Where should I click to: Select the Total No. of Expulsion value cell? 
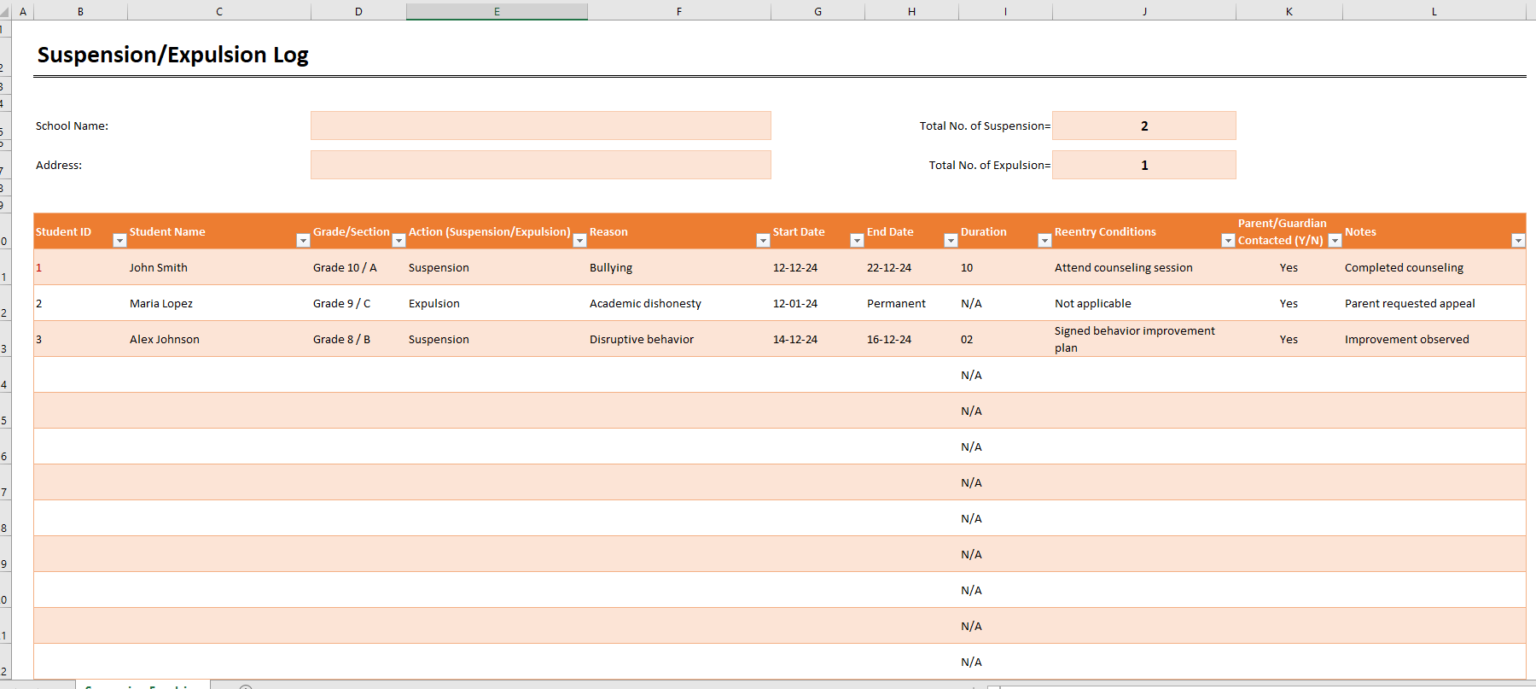[1144, 164]
